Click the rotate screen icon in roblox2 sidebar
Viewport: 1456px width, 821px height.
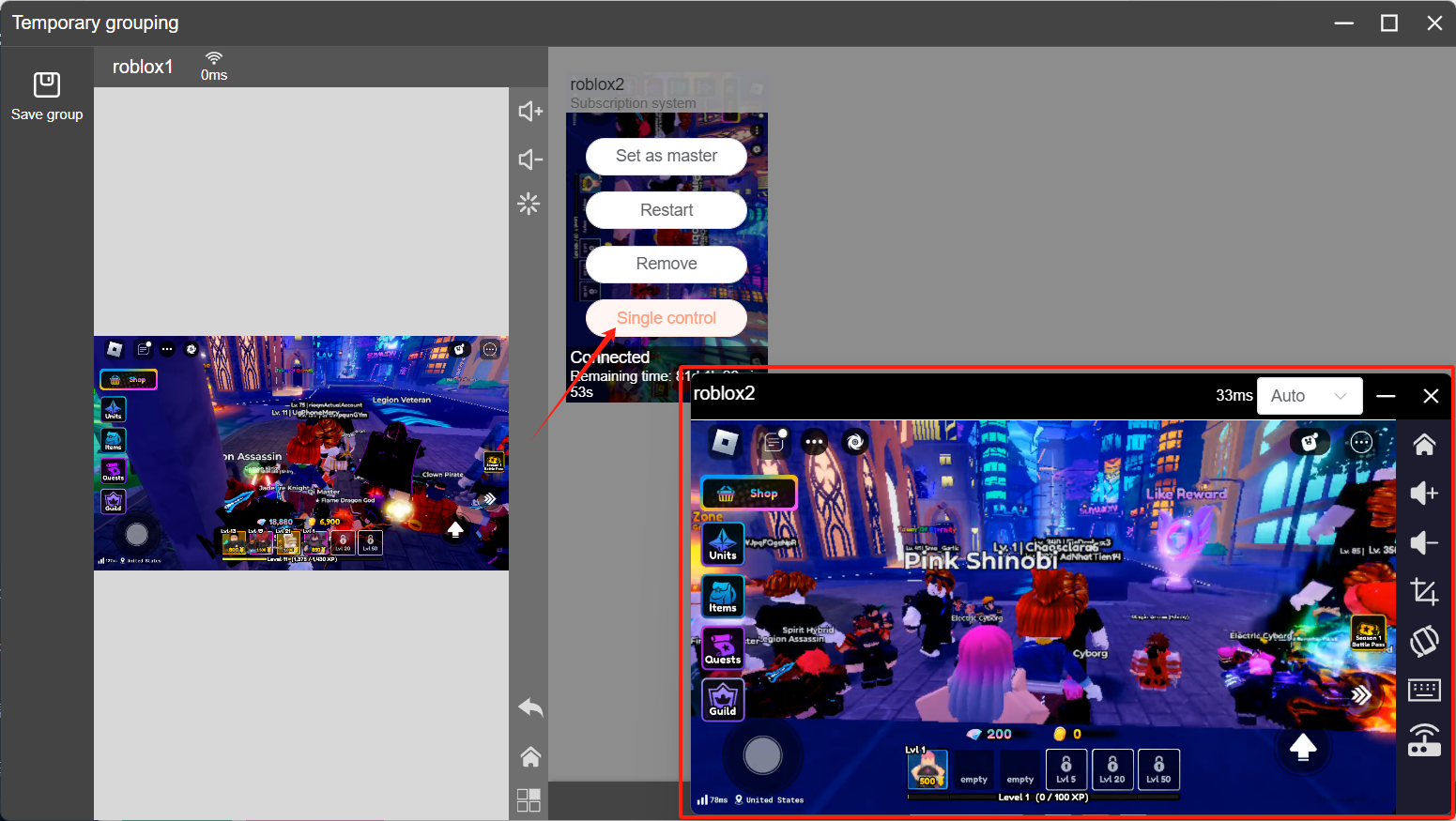pos(1424,642)
